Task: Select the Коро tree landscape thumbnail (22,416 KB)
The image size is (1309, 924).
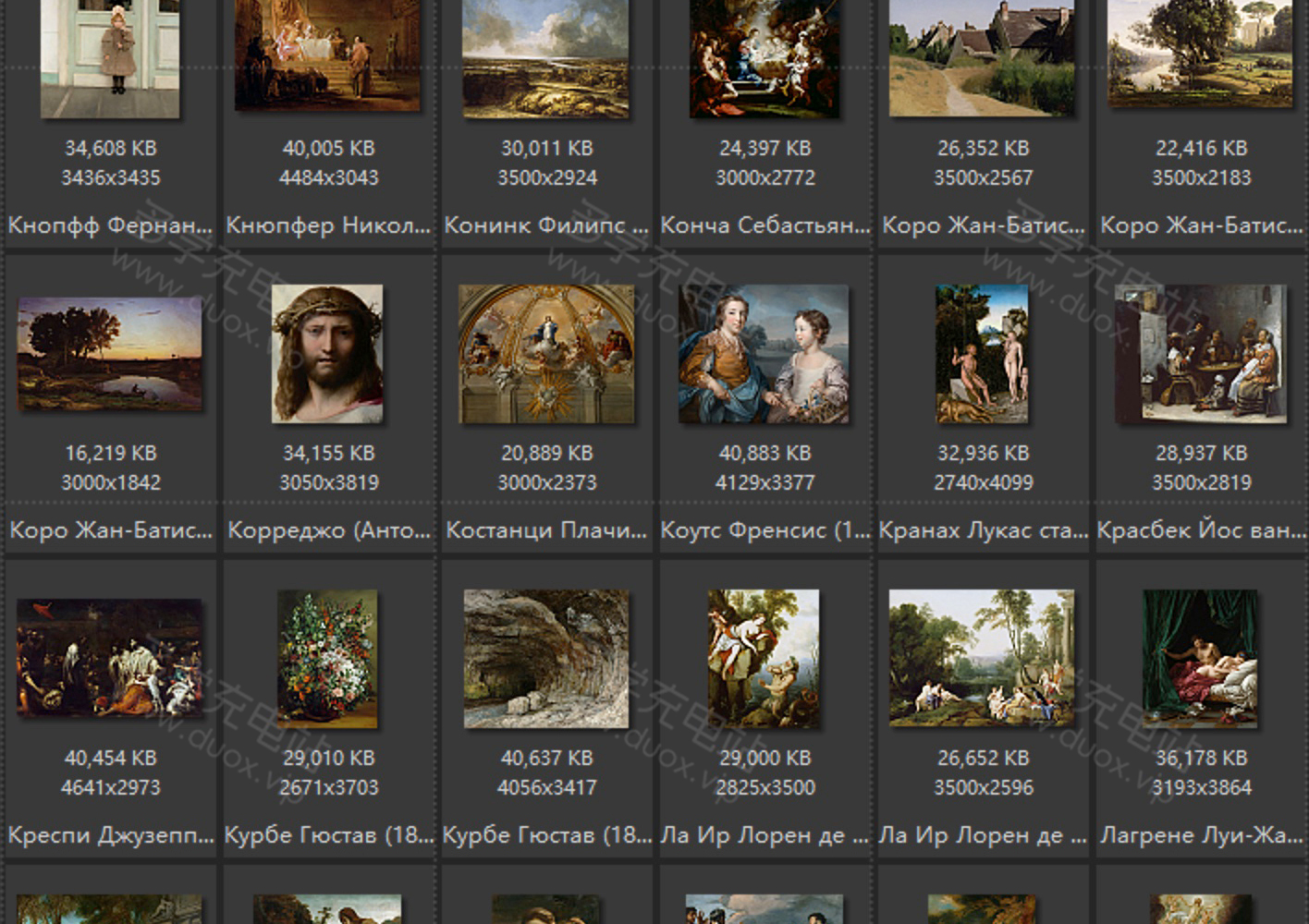Action: (x=1200, y=54)
